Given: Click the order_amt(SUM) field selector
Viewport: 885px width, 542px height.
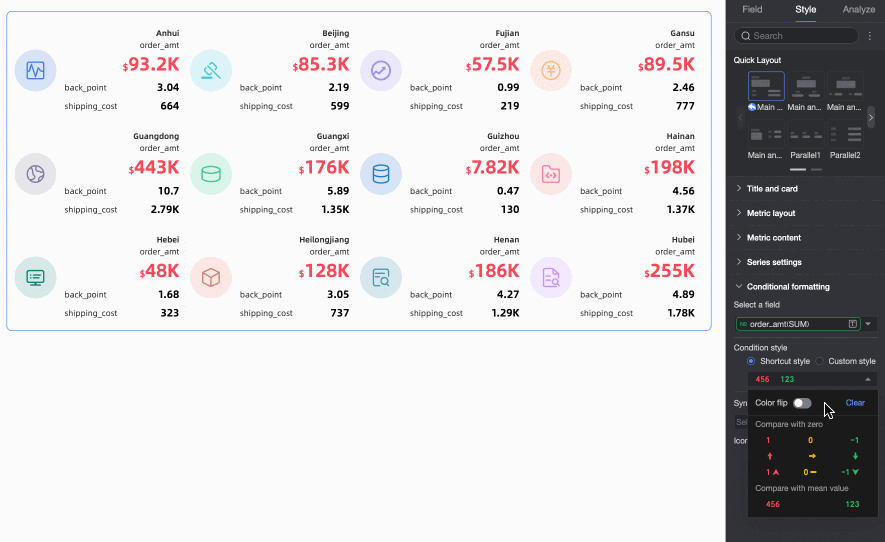Looking at the screenshot, I should [798, 324].
